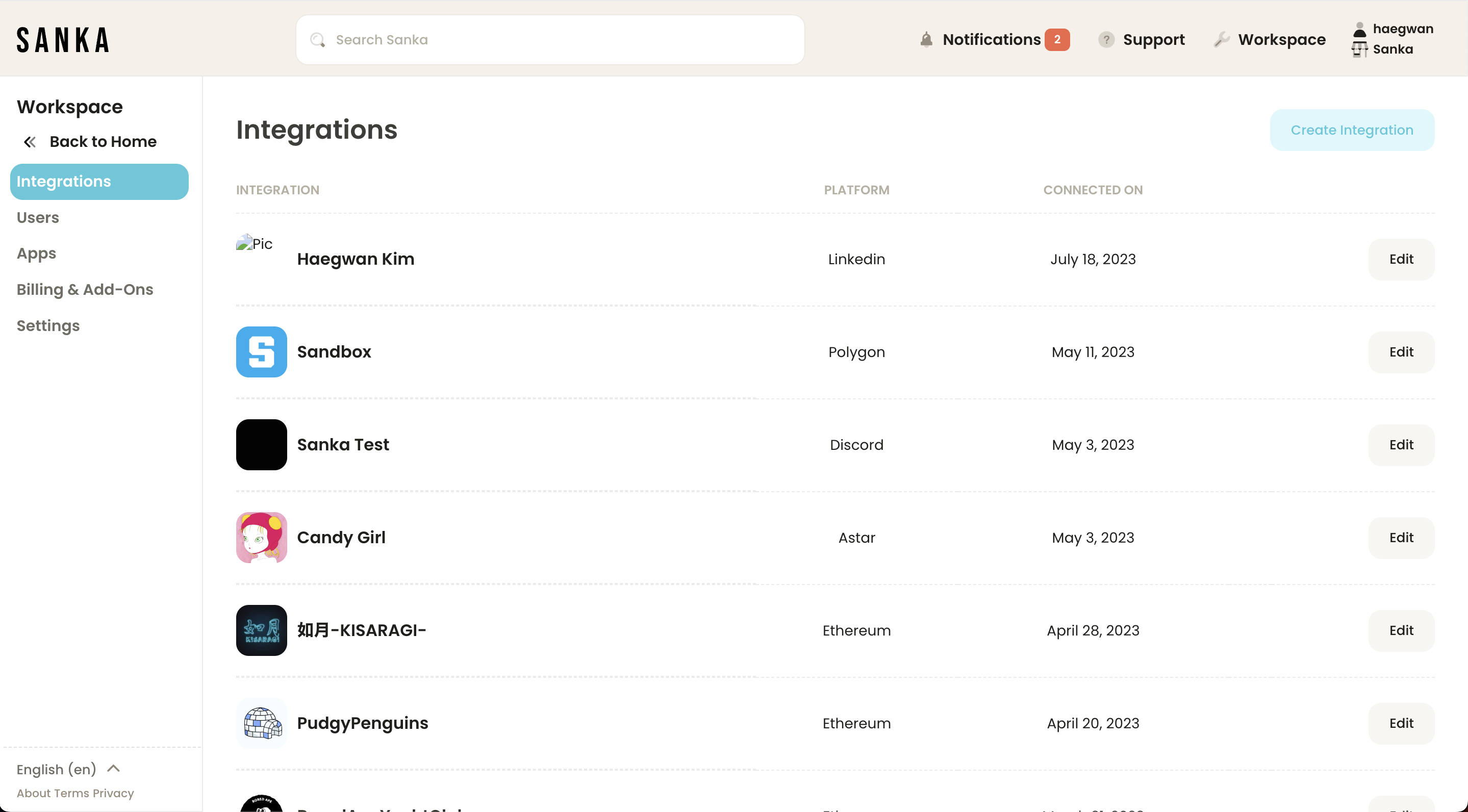Click the Sandbox integration logo
Screen dimensions: 1468x812
[x=261, y=351]
